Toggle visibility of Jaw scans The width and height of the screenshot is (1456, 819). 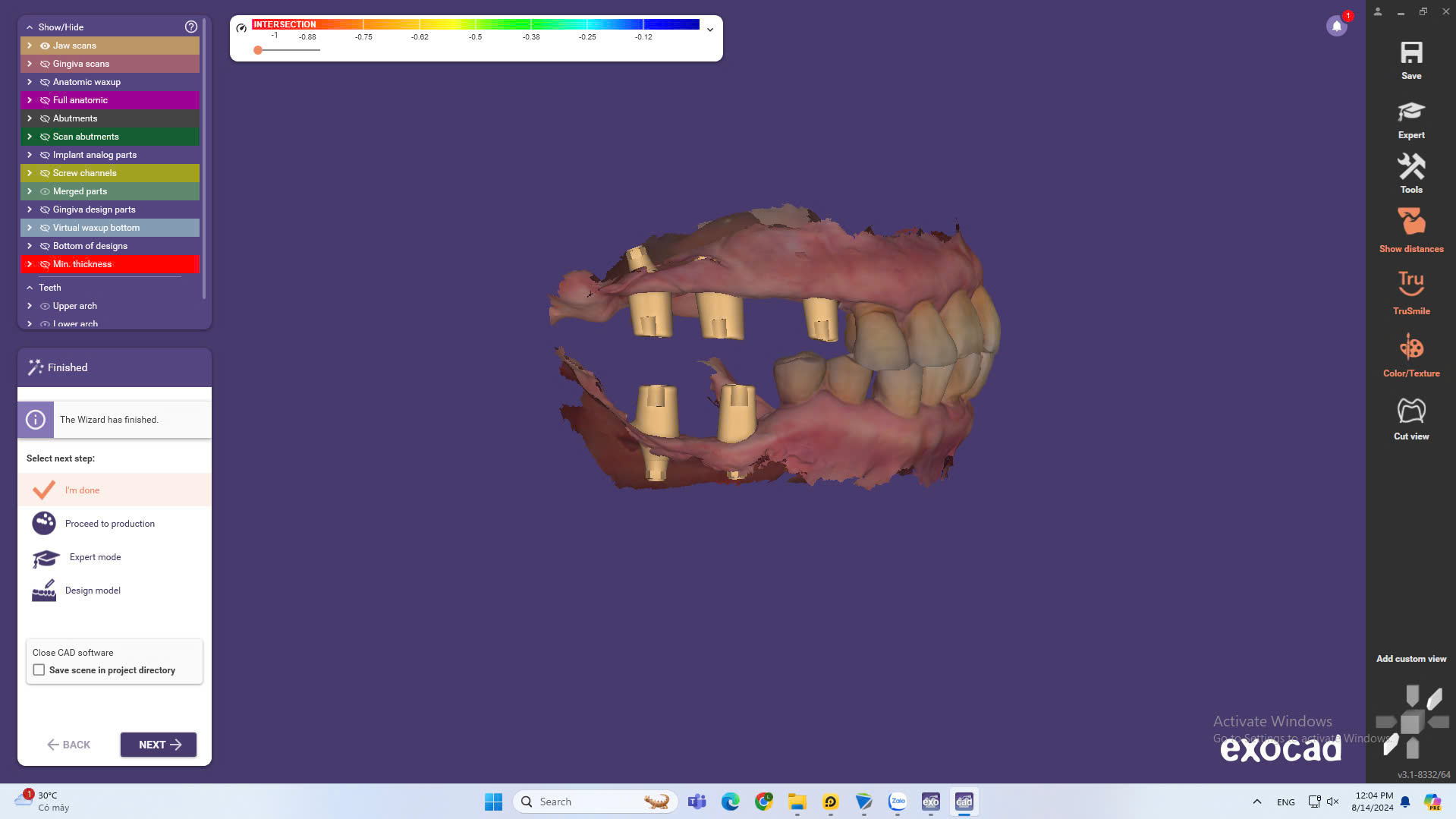tap(45, 46)
